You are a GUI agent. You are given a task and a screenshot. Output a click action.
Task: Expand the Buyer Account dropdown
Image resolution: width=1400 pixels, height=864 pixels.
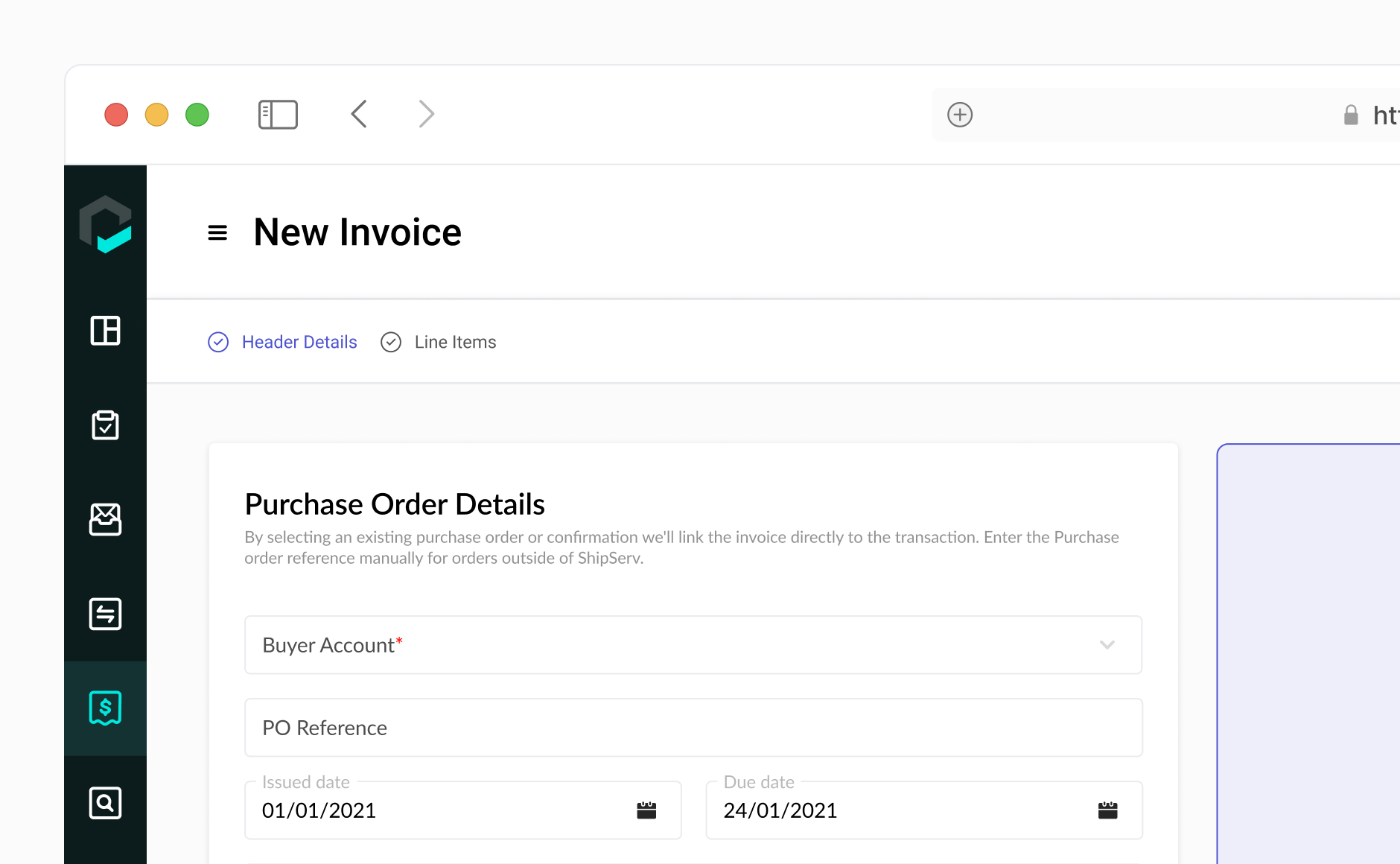click(693, 645)
